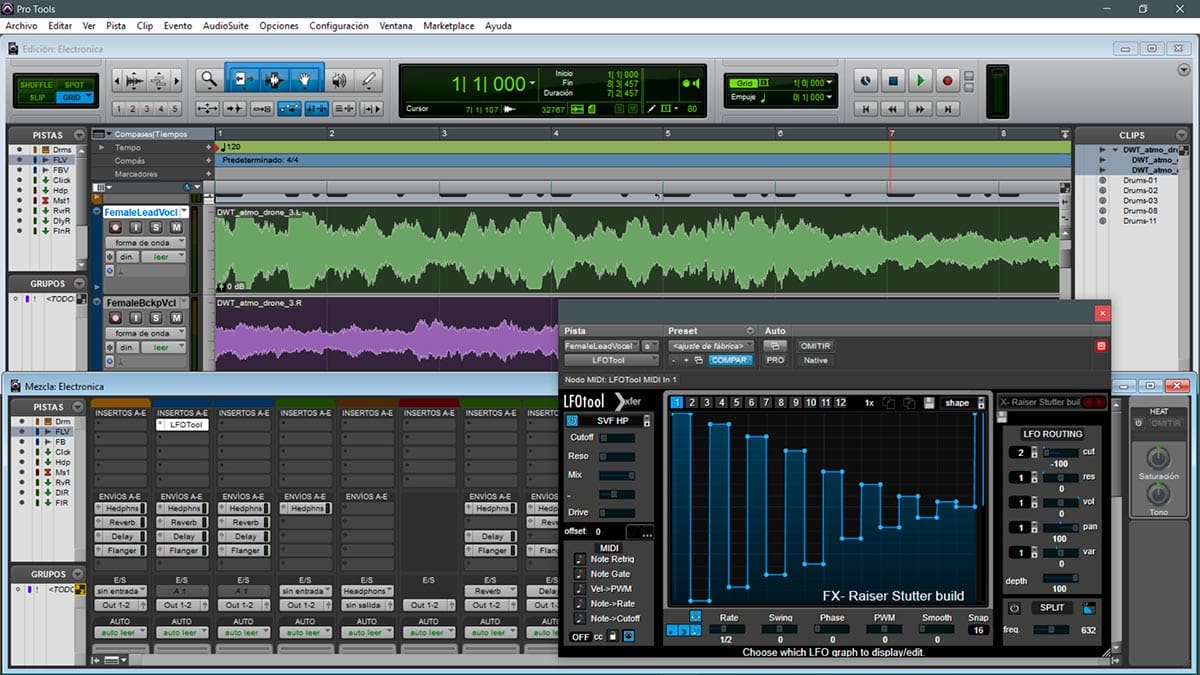
Task: Click the Record transport button
Action: coord(947,80)
